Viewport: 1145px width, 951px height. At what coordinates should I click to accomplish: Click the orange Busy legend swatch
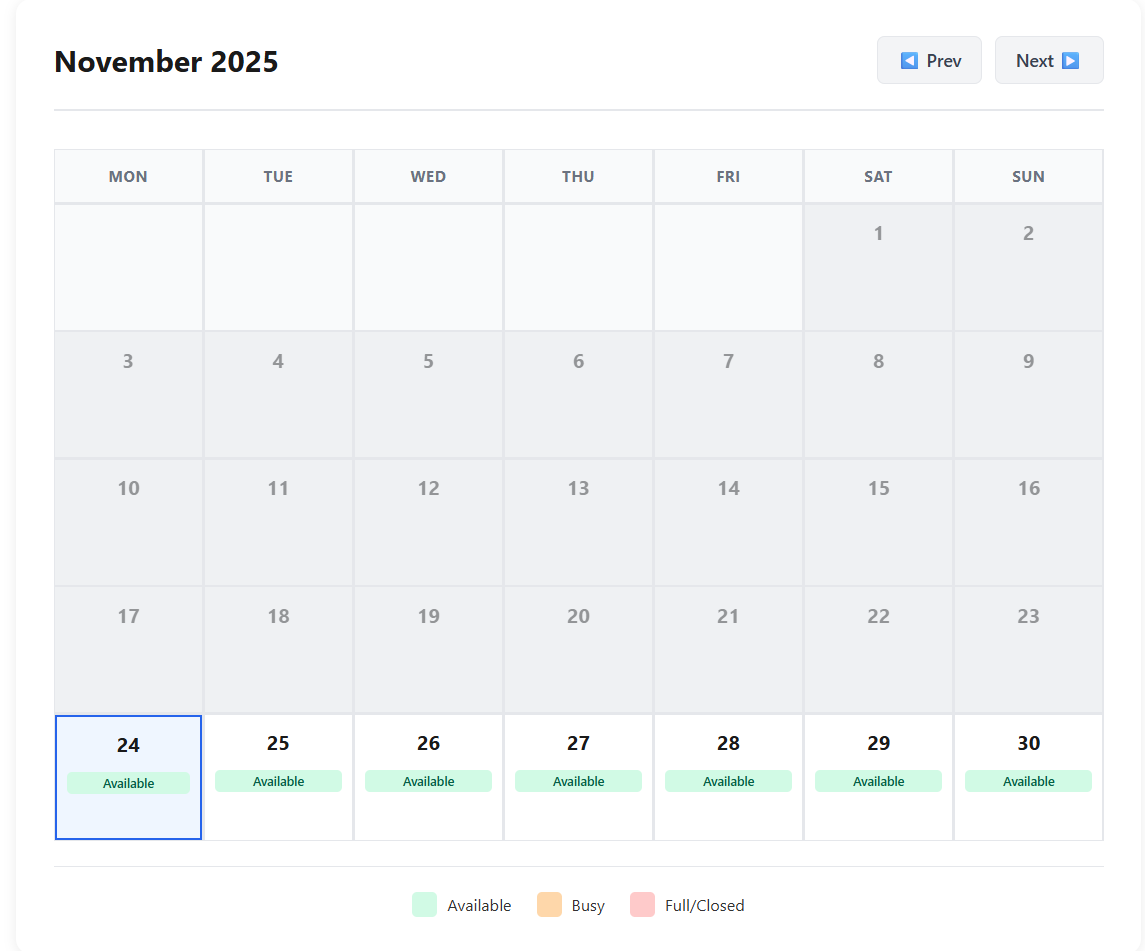click(x=549, y=905)
